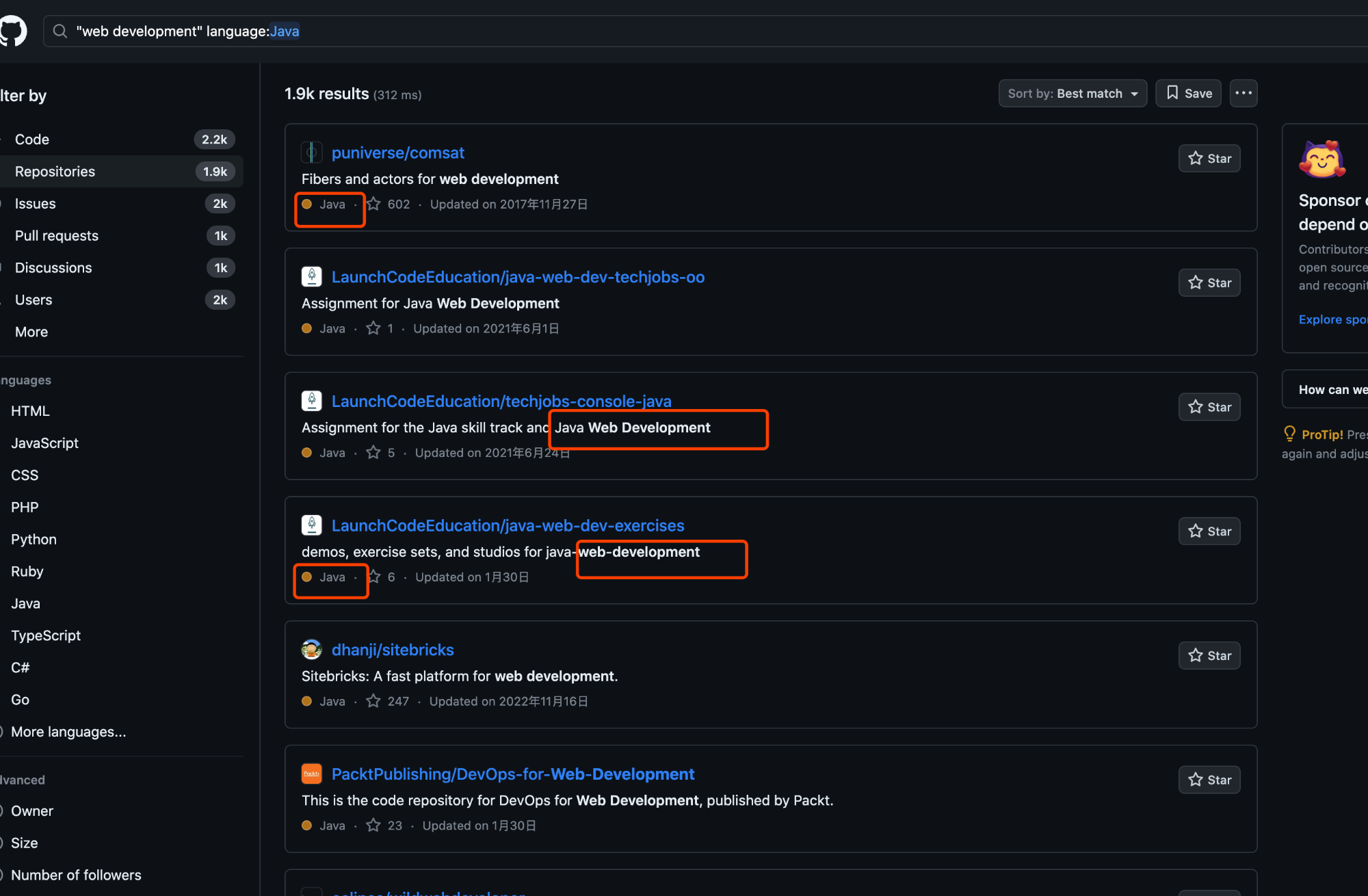Open the dhanji/sitebricks repository link

tap(393, 650)
